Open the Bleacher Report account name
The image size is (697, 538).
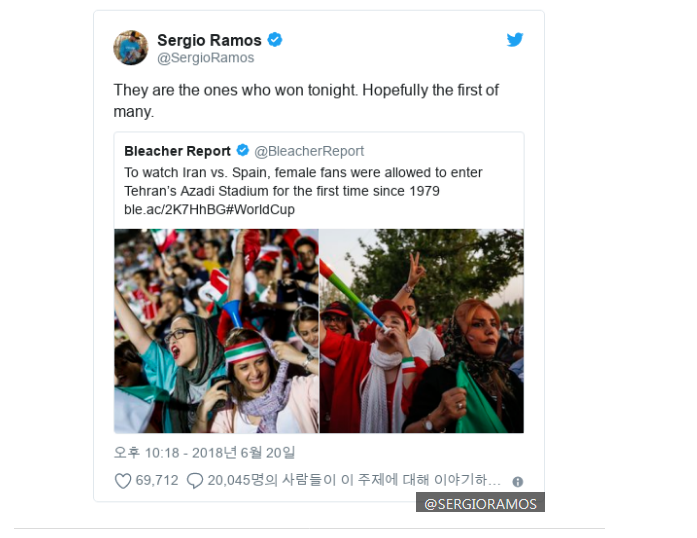[177, 151]
